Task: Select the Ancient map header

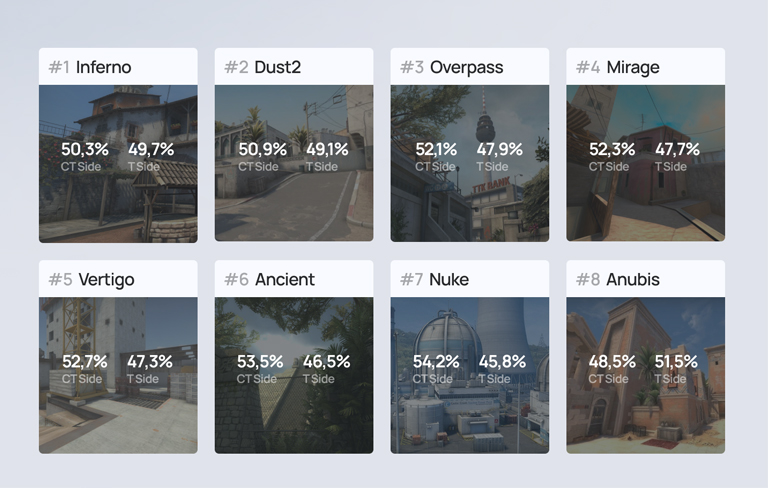Action: tap(284, 280)
